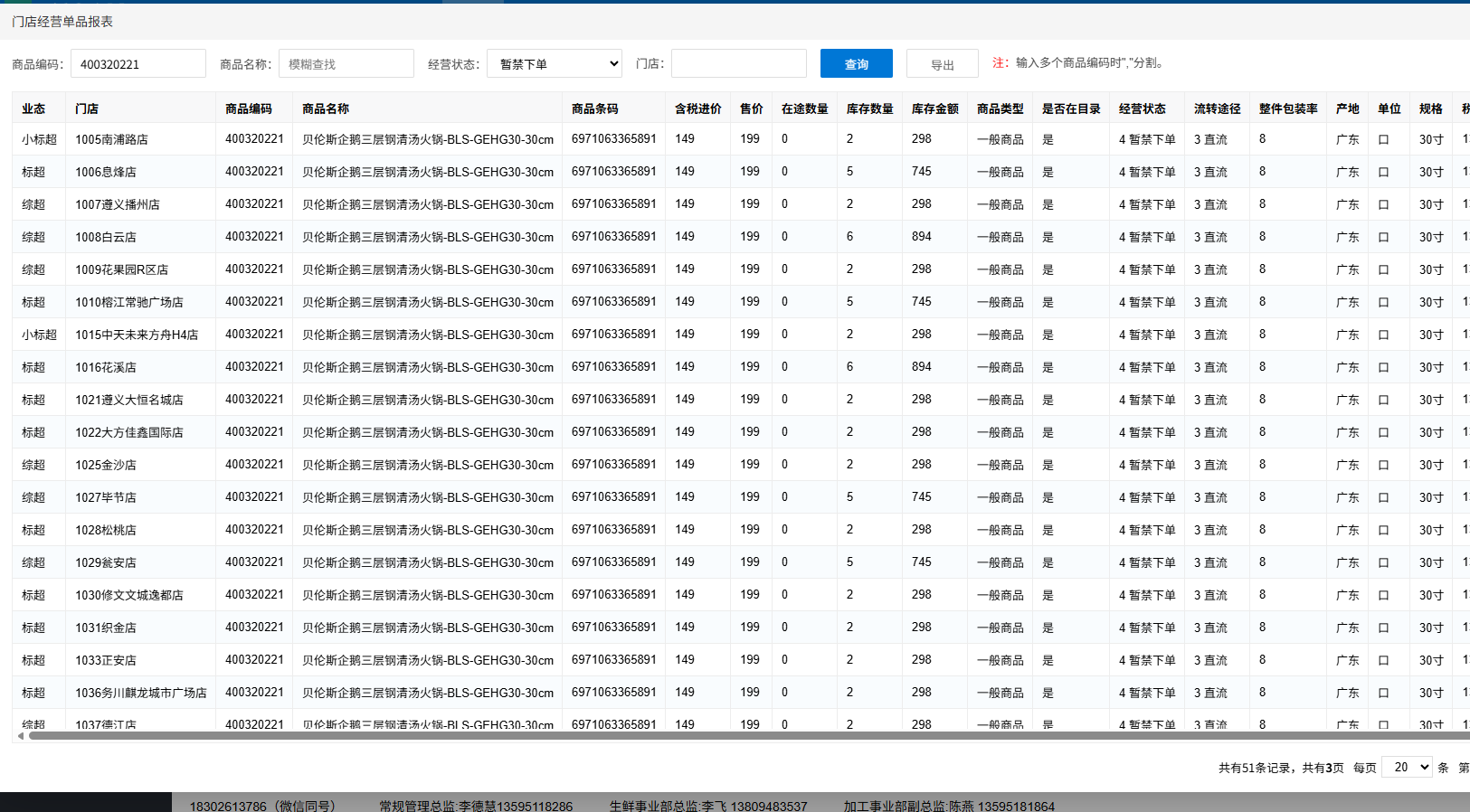The height and width of the screenshot is (812, 1470).
Task: Click the 门店经营单品报表 page title
Action: pos(62,22)
